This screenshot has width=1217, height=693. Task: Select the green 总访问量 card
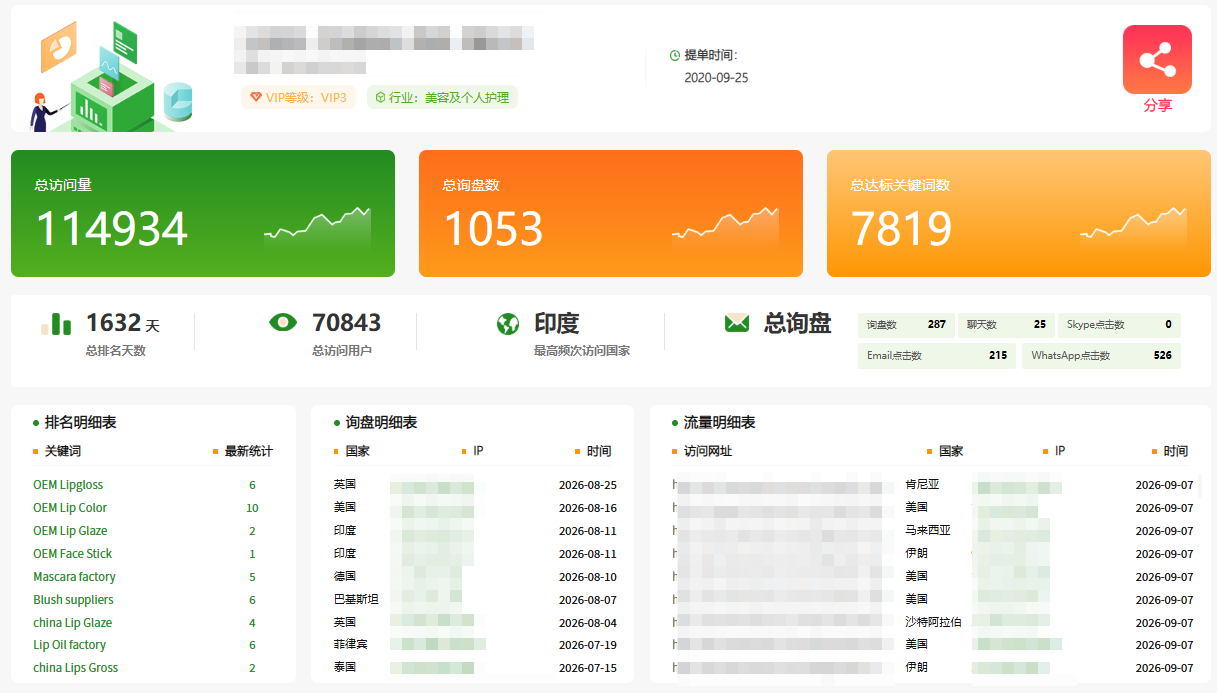(203, 213)
